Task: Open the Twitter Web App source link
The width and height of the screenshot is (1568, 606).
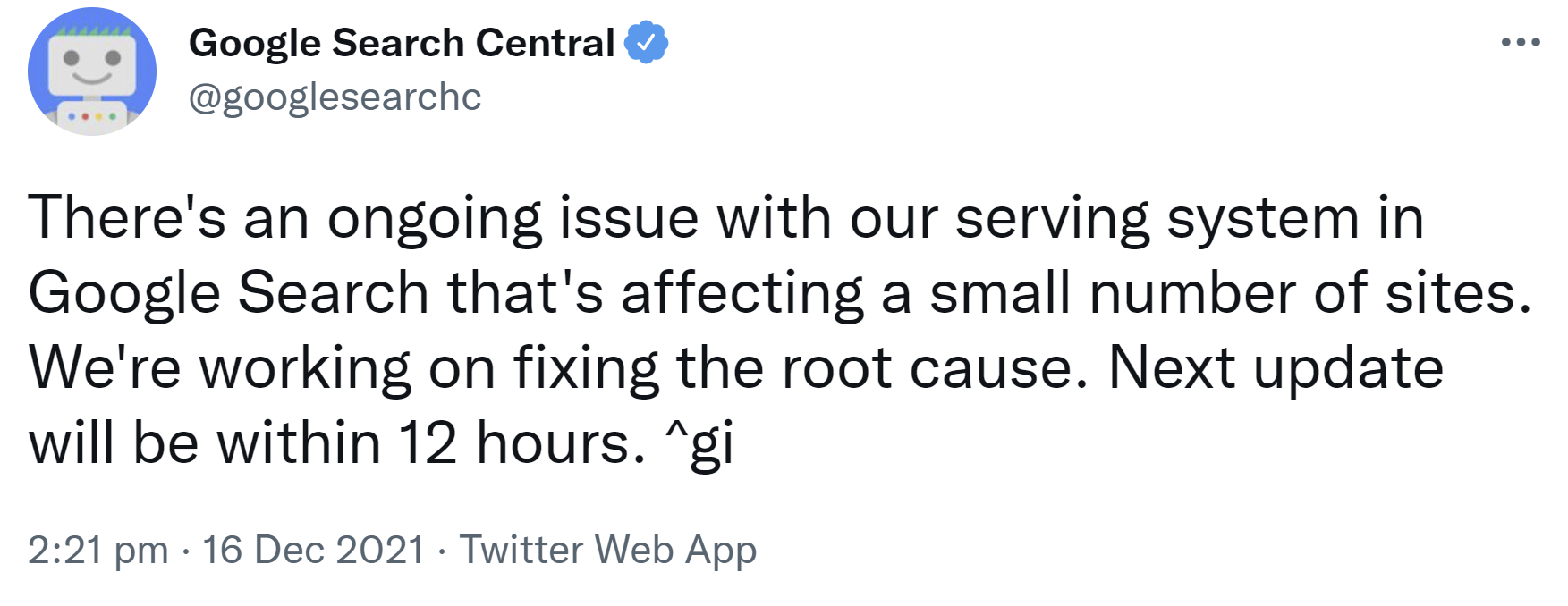Action: (x=607, y=550)
